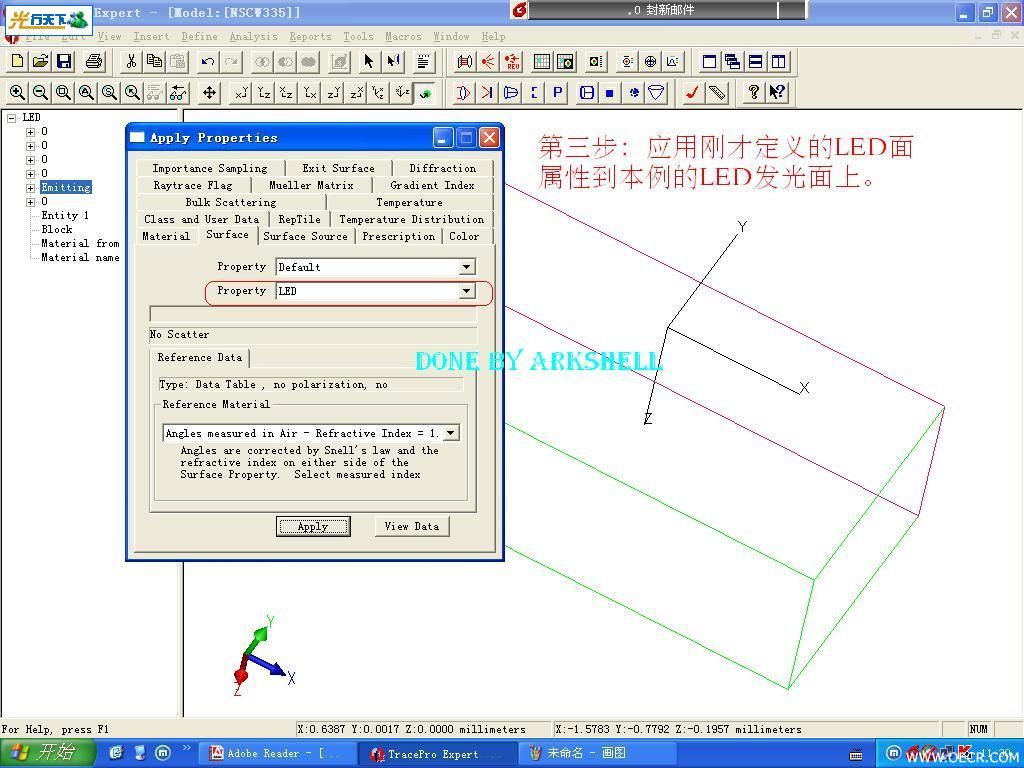Select Emitting item in model tree

click(x=66, y=188)
